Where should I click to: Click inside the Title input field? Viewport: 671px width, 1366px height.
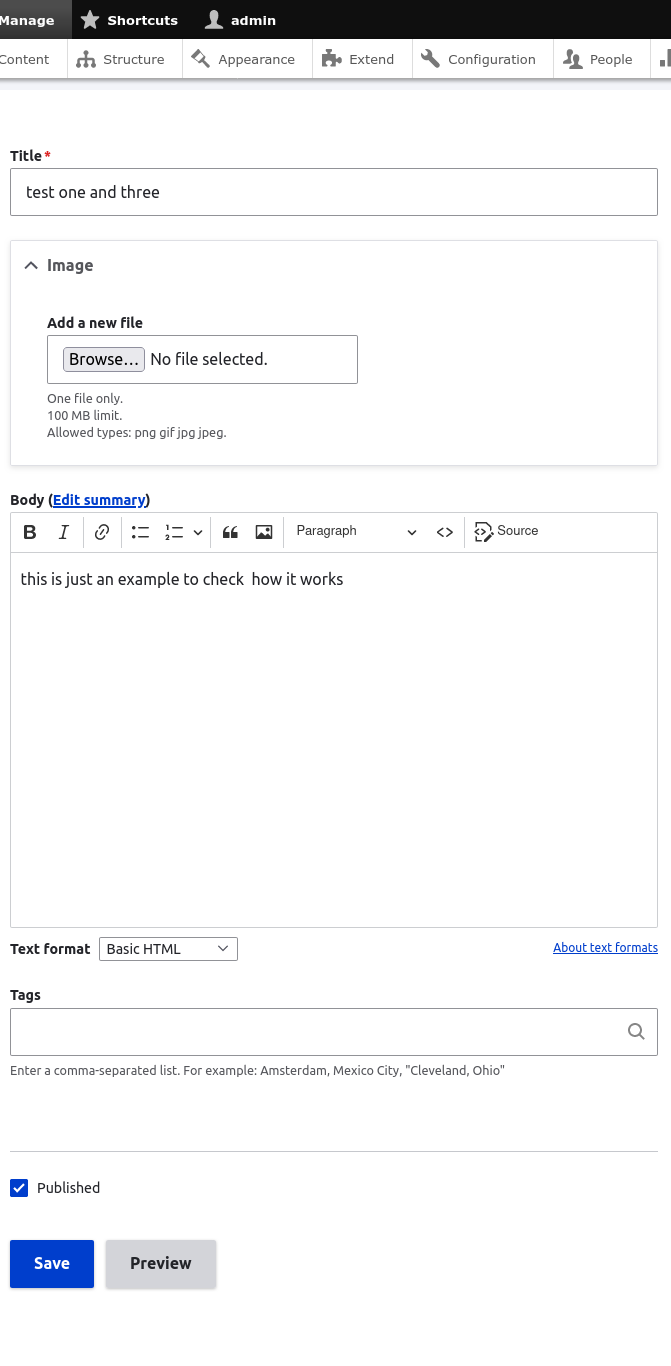click(334, 191)
